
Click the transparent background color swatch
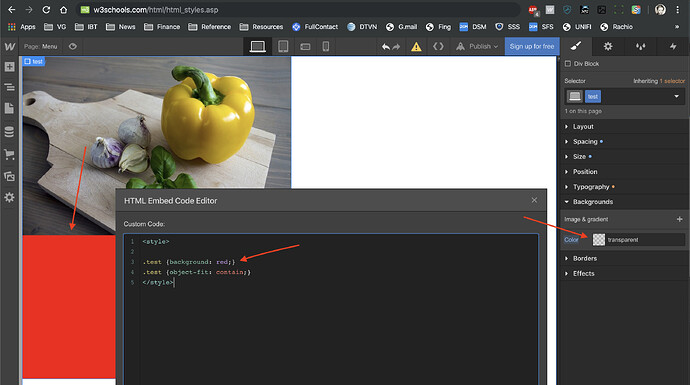click(x=599, y=240)
